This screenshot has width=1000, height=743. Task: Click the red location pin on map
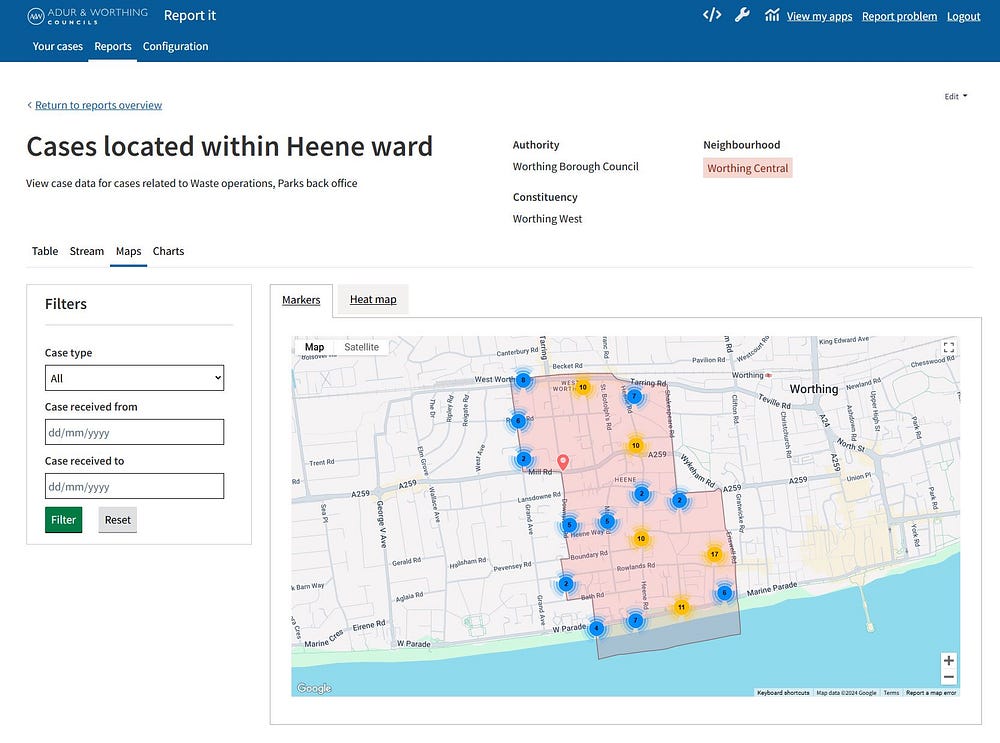point(563,461)
